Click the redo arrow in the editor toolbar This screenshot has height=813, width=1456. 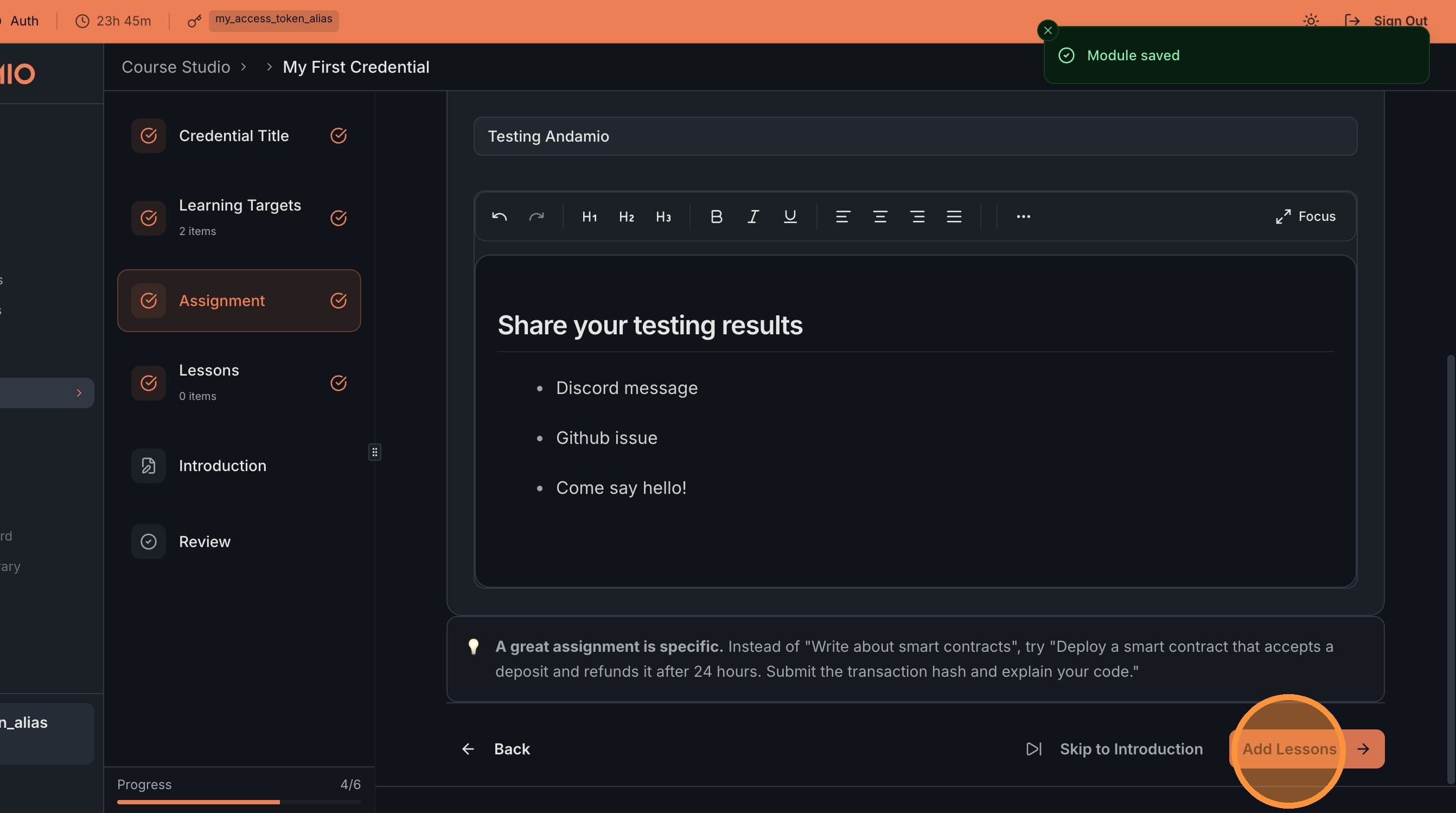point(537,217)
